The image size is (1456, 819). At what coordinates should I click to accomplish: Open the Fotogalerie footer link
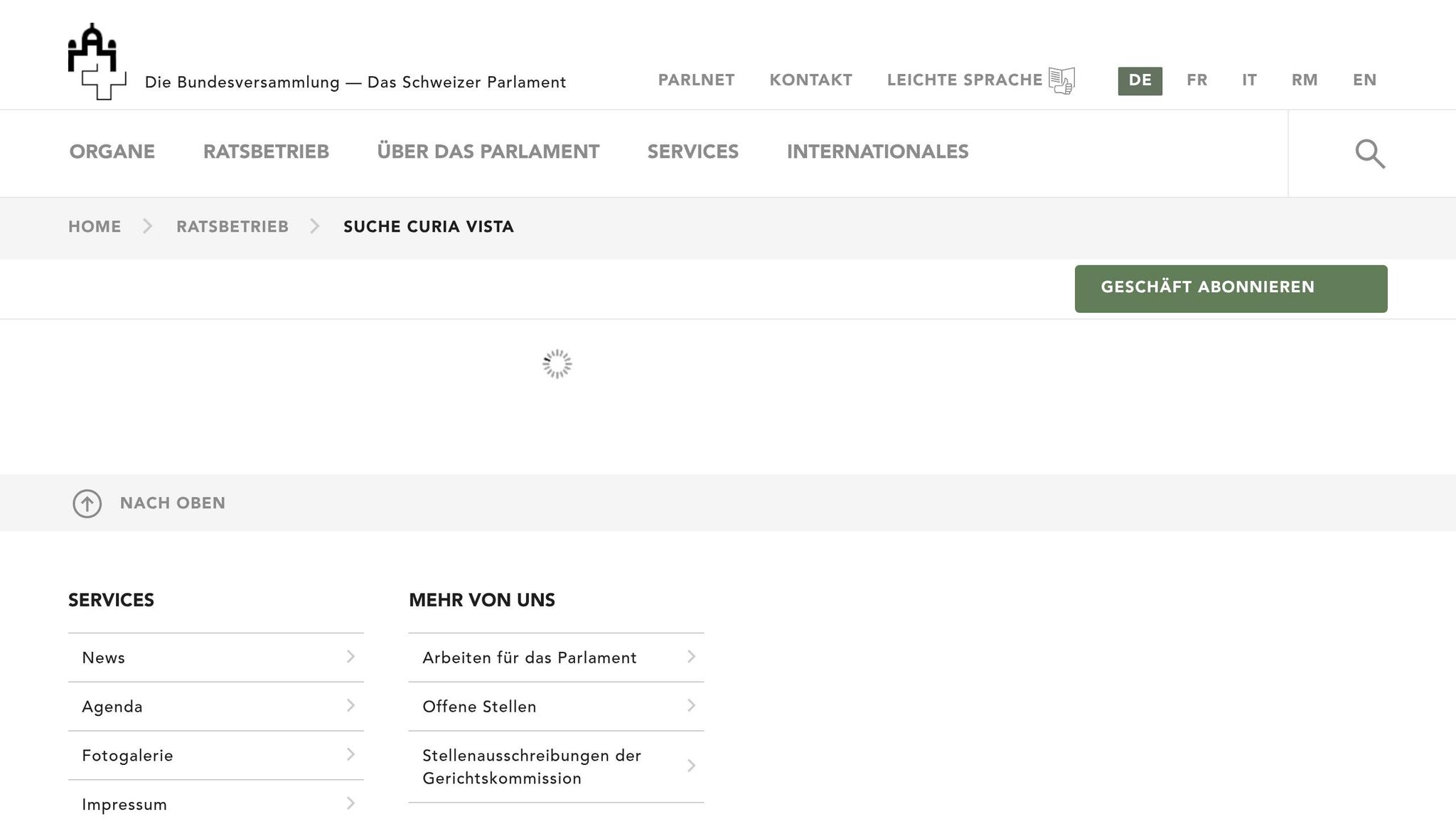click(127, 756)
